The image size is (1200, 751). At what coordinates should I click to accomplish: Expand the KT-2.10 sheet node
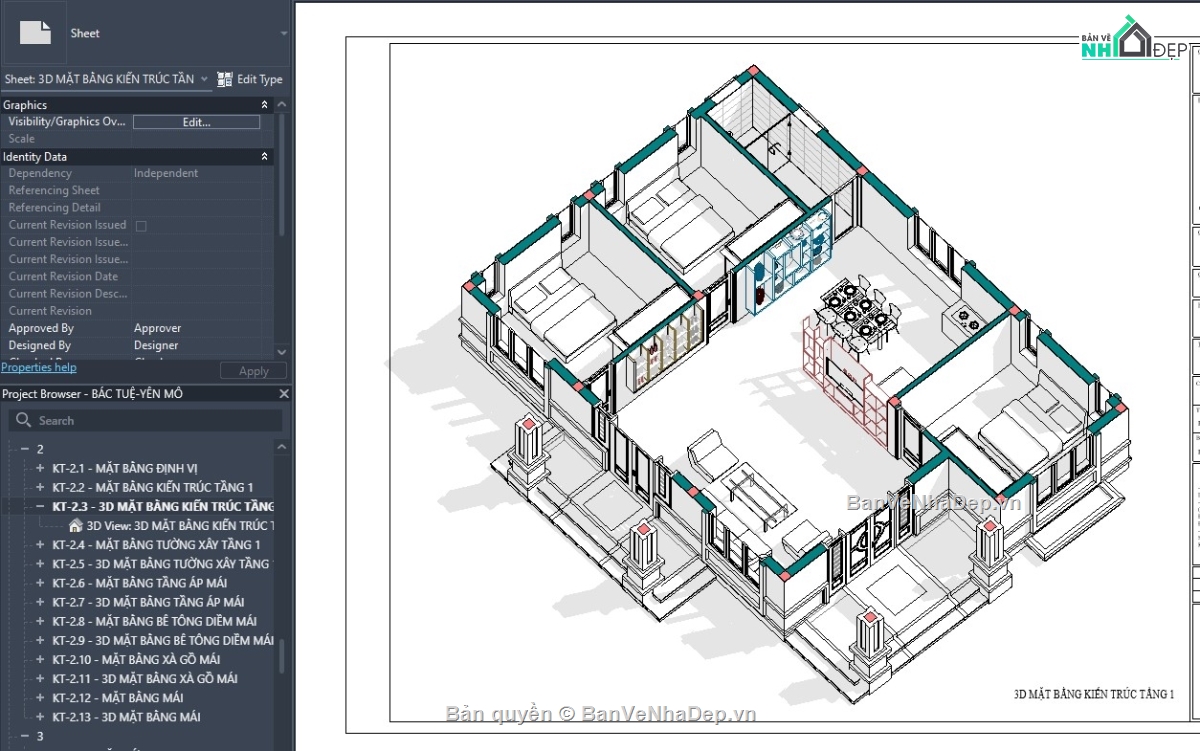(40, 659)
